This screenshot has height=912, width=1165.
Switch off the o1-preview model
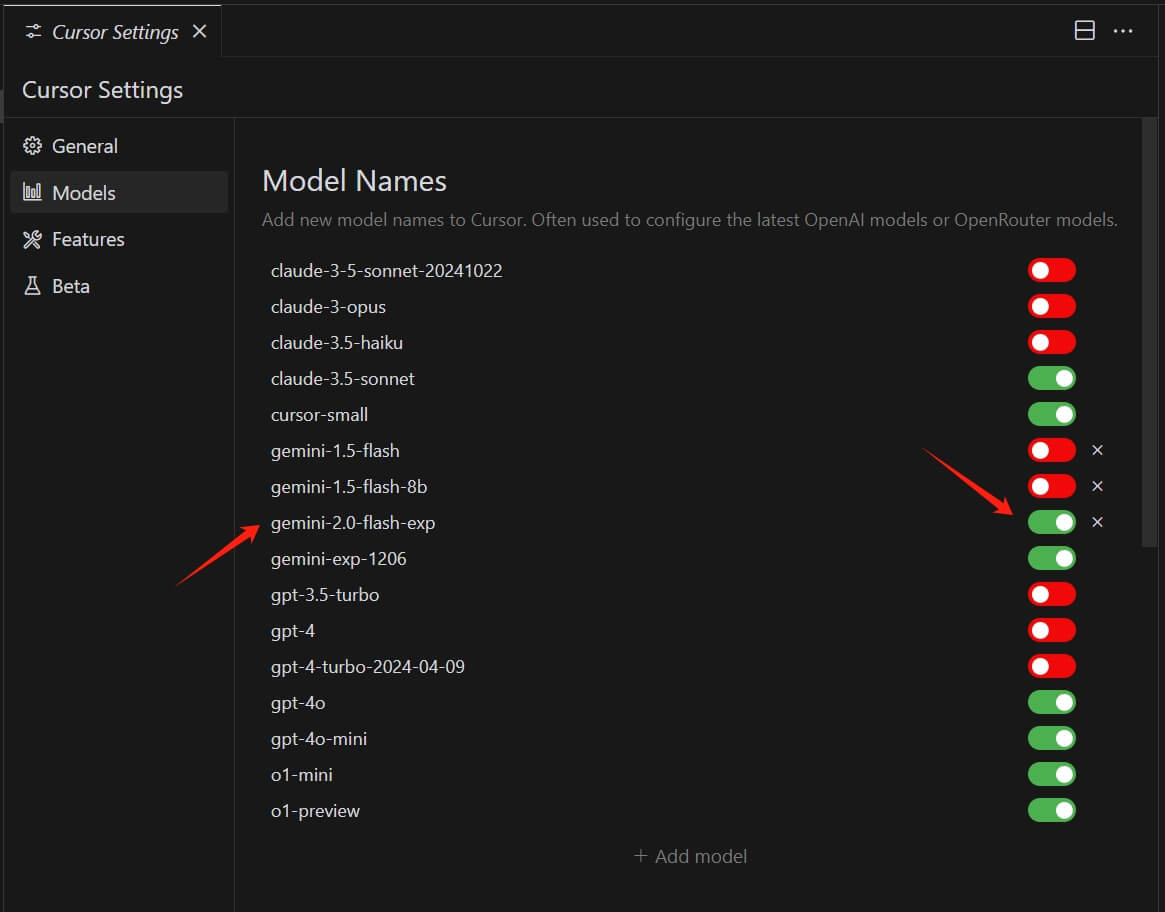1051,811
